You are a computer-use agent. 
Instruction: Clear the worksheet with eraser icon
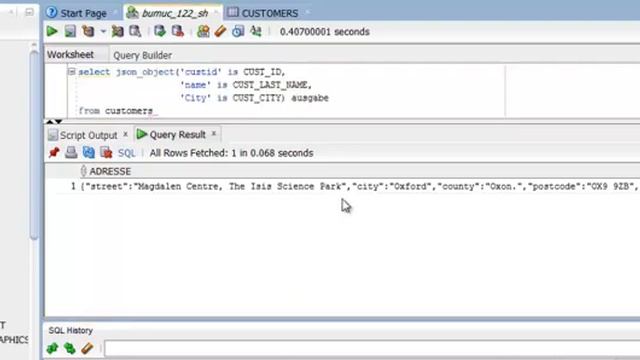coord(220,31)
